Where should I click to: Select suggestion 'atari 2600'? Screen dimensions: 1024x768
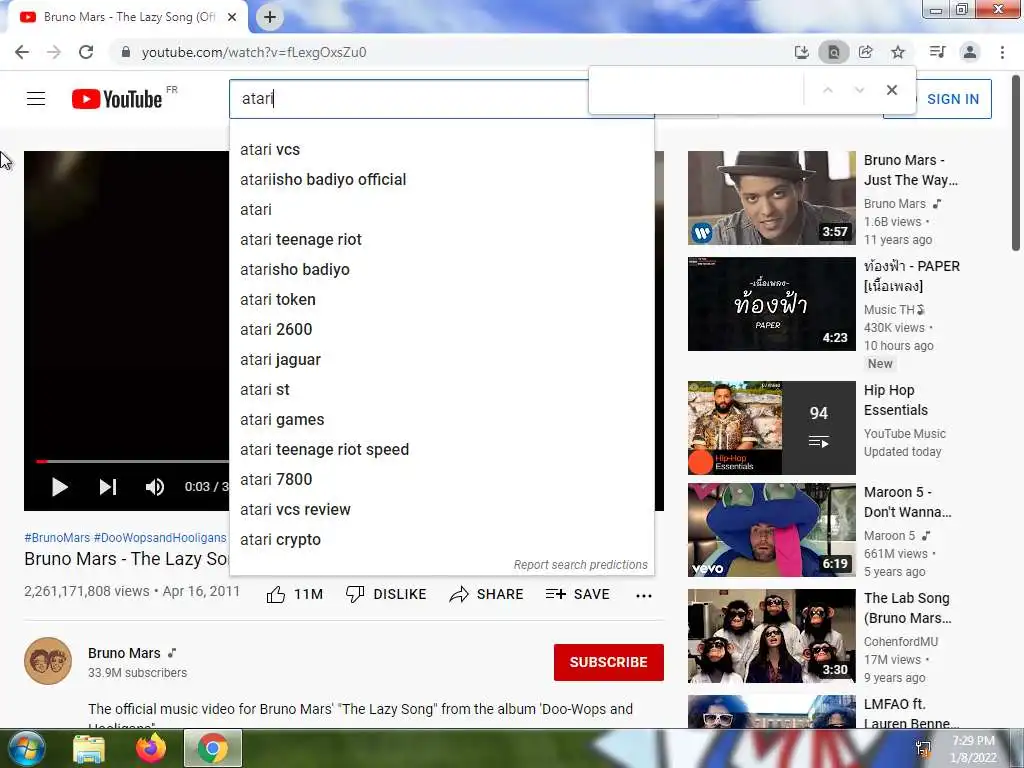coord(441,329)
